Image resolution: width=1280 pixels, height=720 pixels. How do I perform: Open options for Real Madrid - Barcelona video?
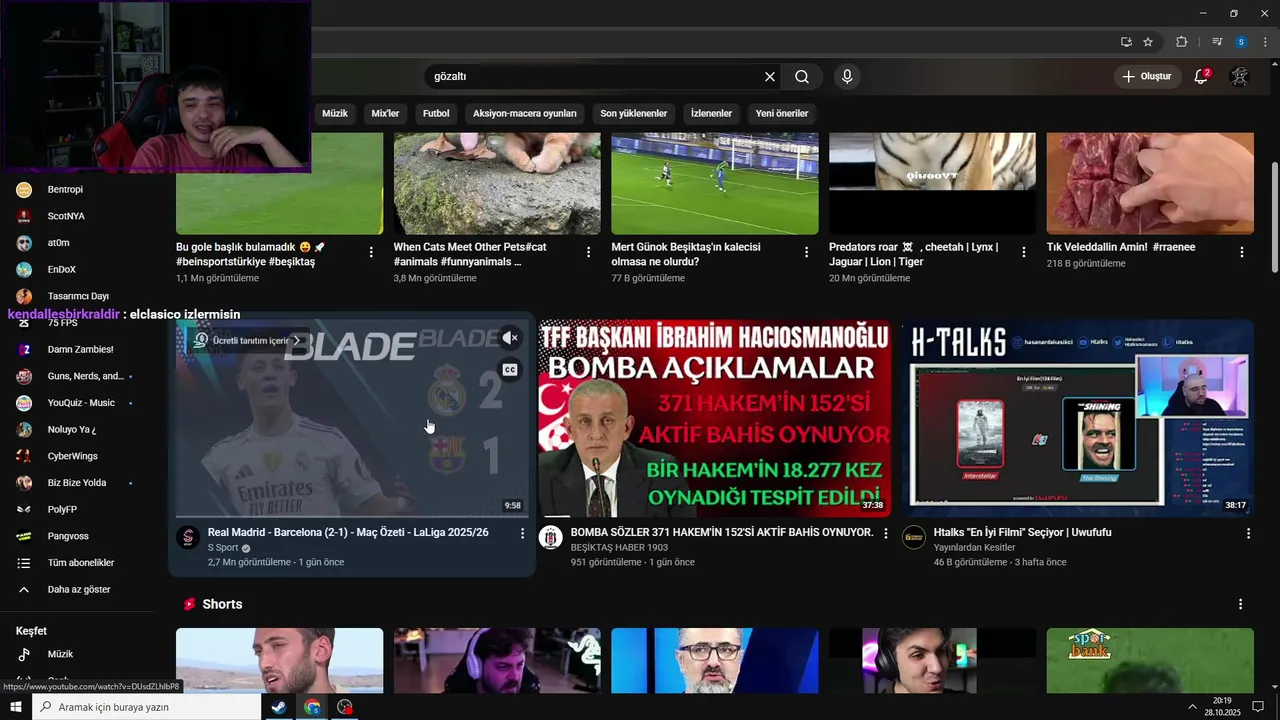pos(522,534)
